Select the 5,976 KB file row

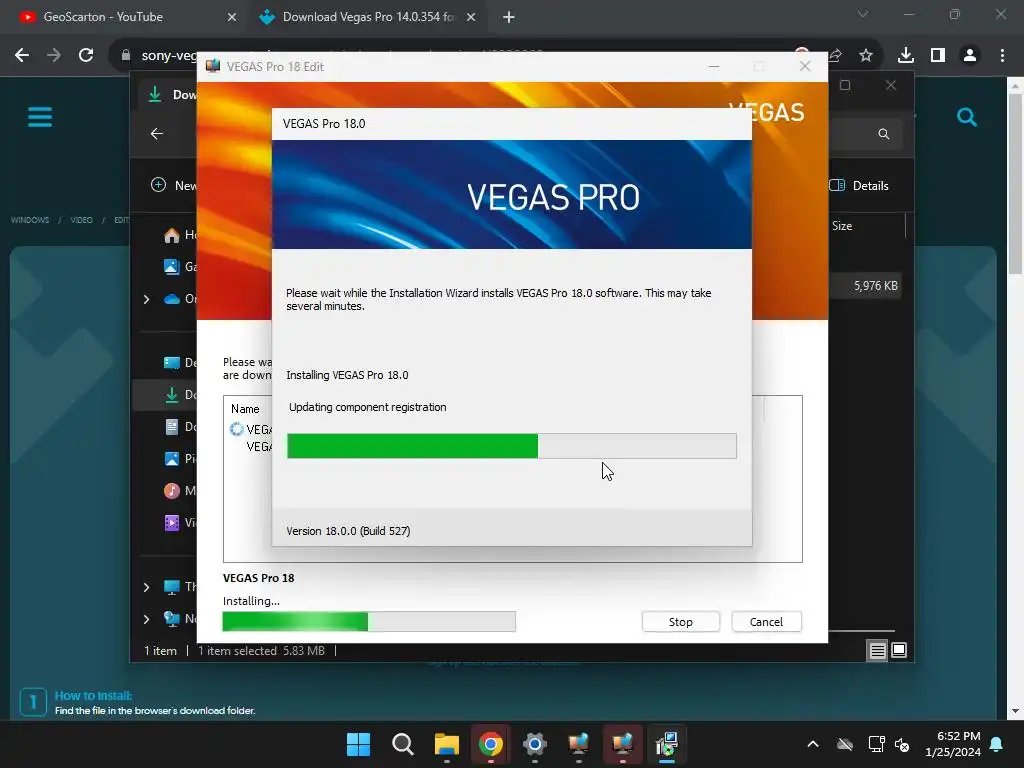coord(866,286)
